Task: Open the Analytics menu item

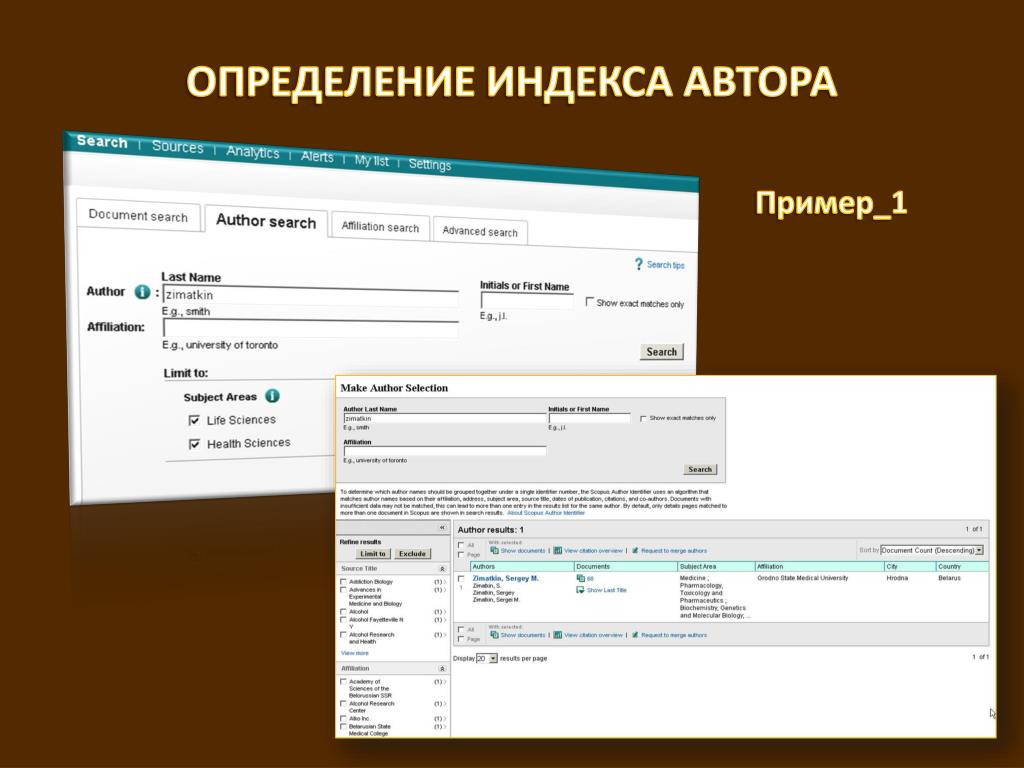Action: point(253,152)
